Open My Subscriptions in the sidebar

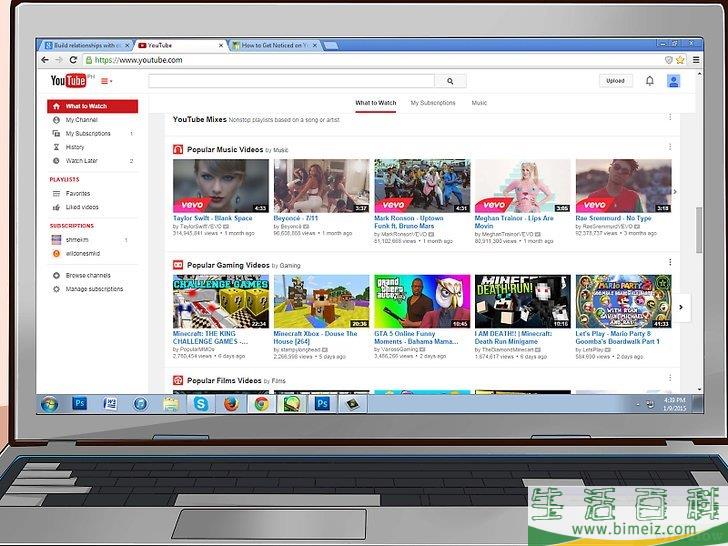(88, 134)
